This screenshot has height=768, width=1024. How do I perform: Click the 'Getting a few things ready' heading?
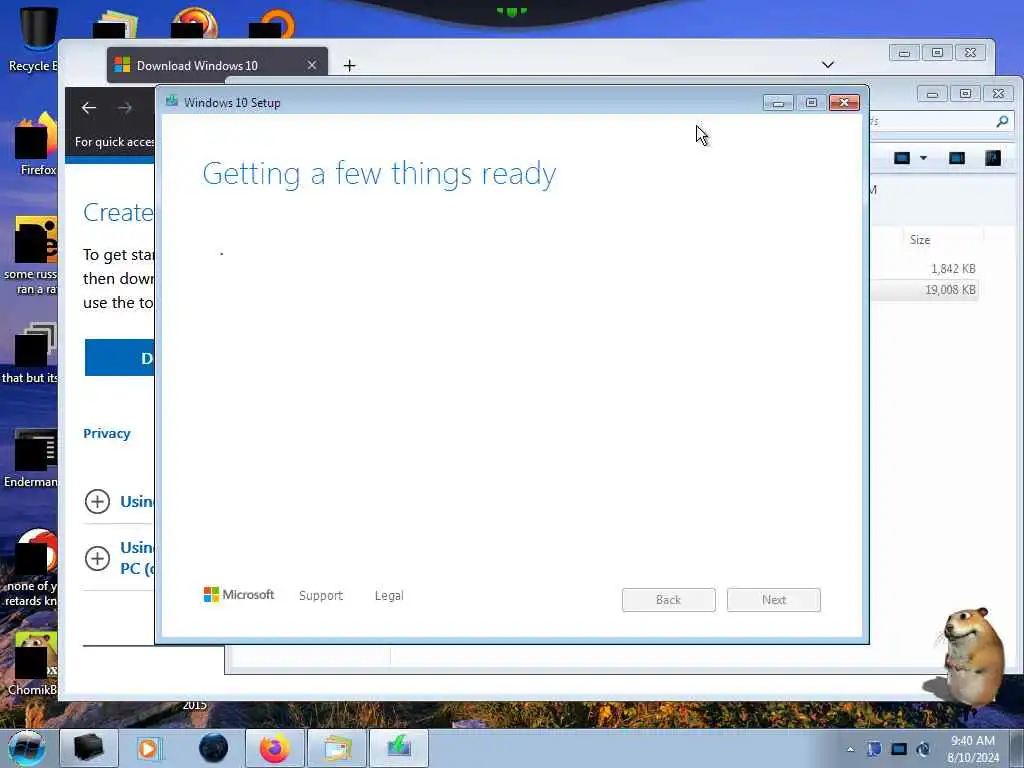pos(379,174)
